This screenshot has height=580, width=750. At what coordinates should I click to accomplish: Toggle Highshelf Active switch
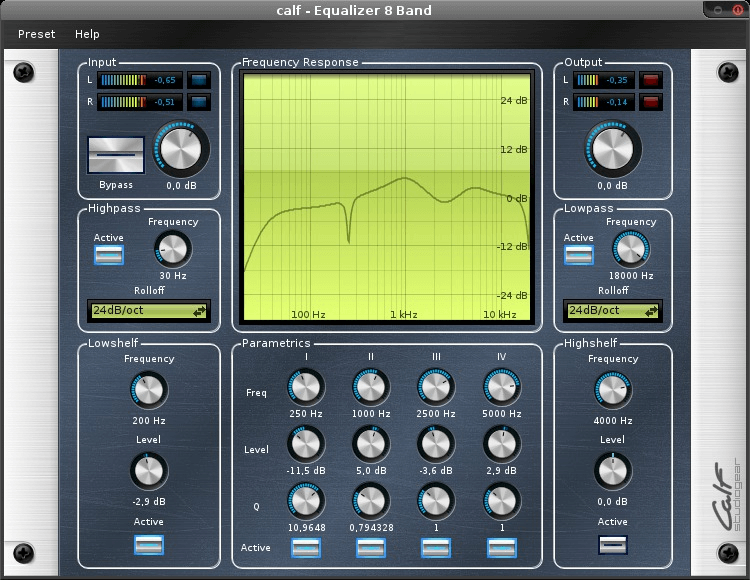tap(613, 545)
